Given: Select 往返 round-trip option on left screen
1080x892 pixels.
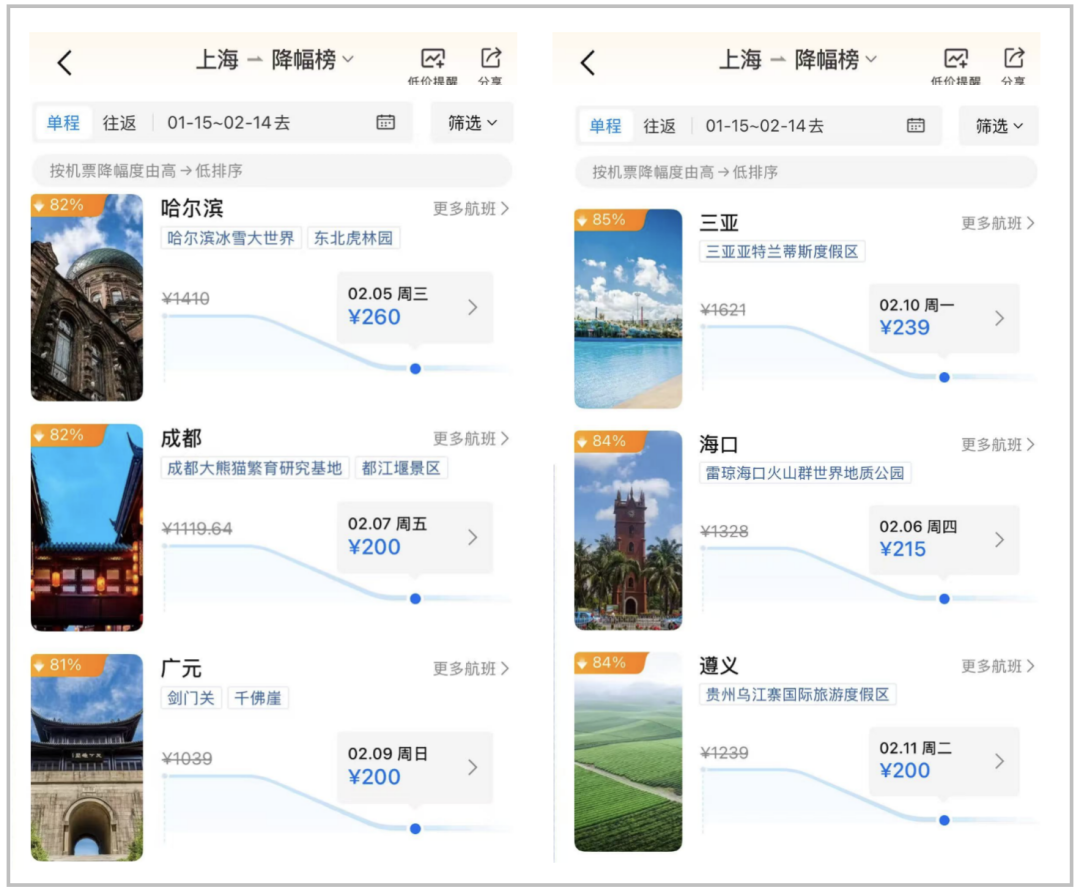Looking at the screenshot, I should tap(119, 123).
